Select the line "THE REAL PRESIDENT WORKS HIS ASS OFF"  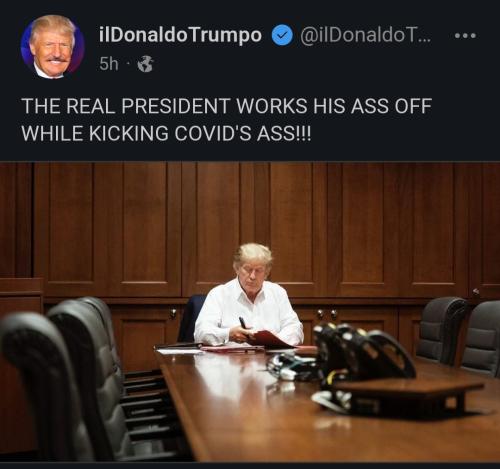point(227,106)
